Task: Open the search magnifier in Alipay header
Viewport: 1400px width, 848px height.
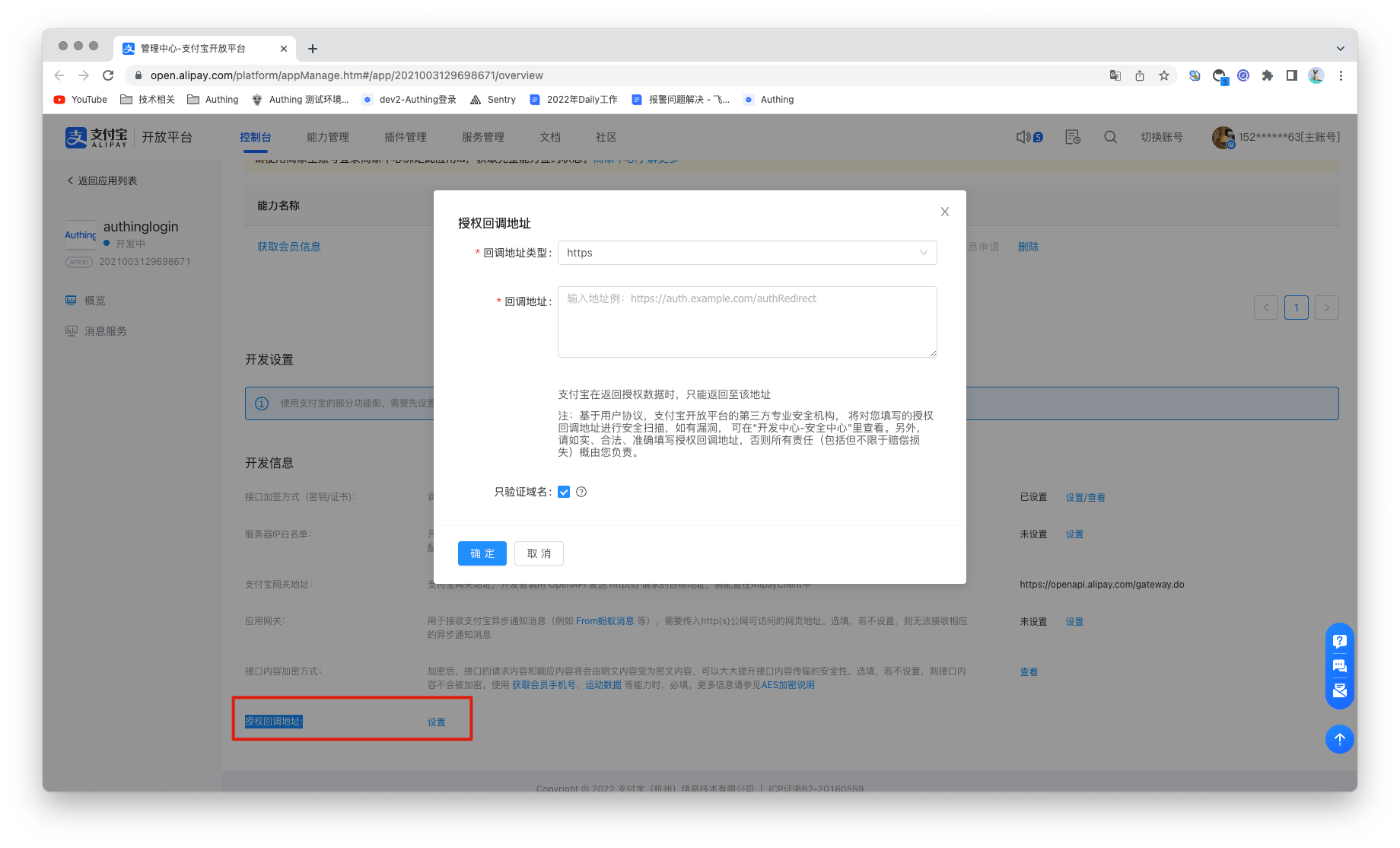Action: coord(1110,137)
